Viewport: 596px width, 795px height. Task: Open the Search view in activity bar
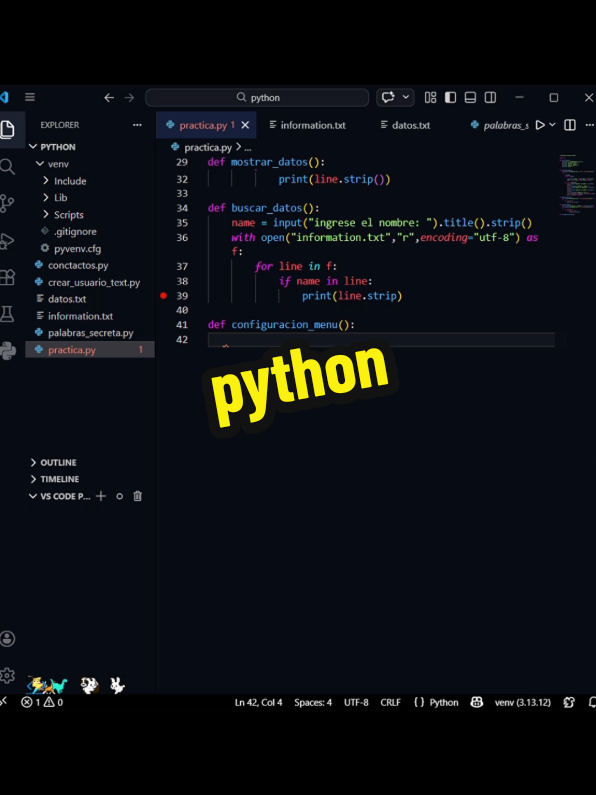pos(7,166)
